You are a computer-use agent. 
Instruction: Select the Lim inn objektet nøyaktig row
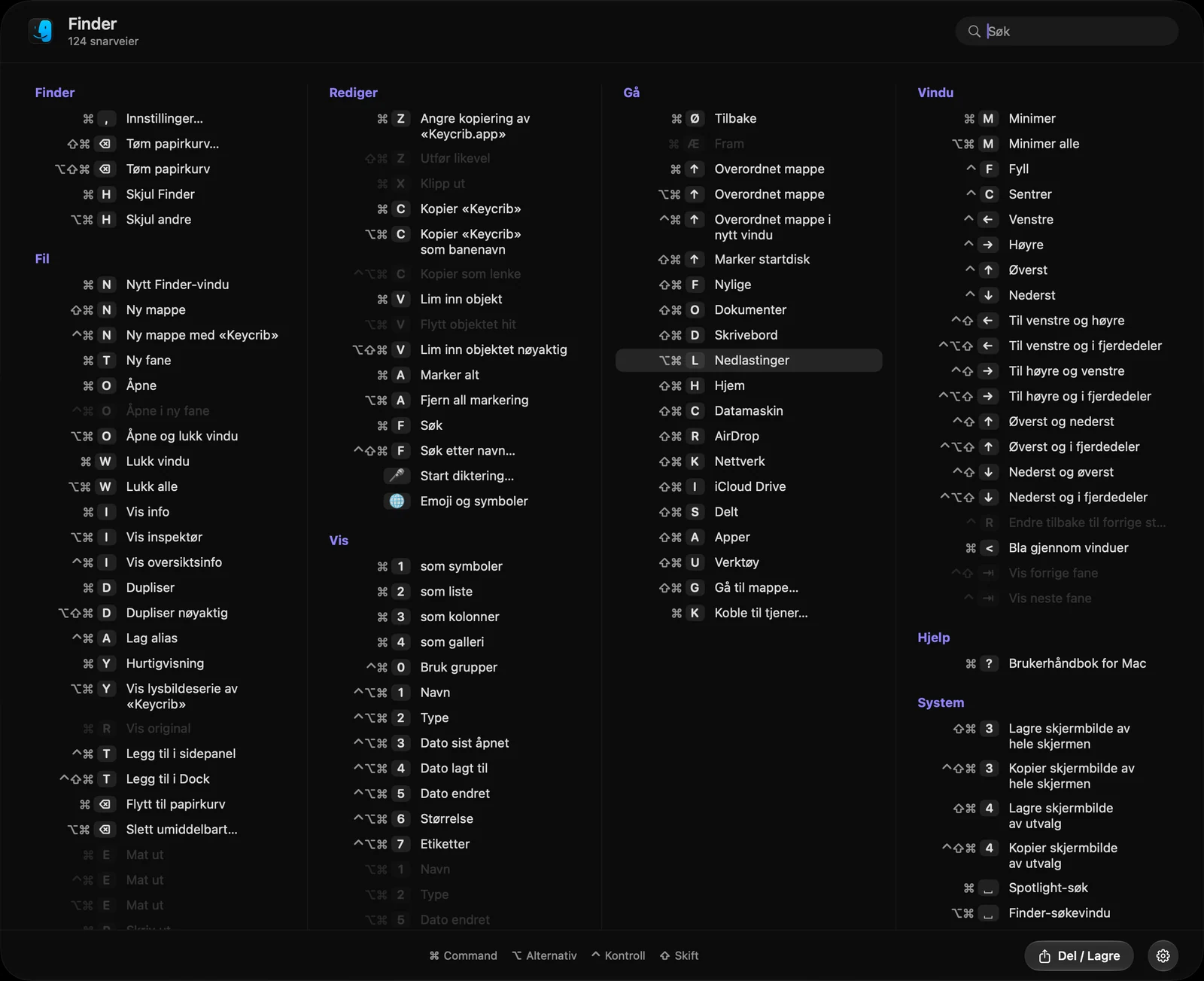click(x=455, y=350)
